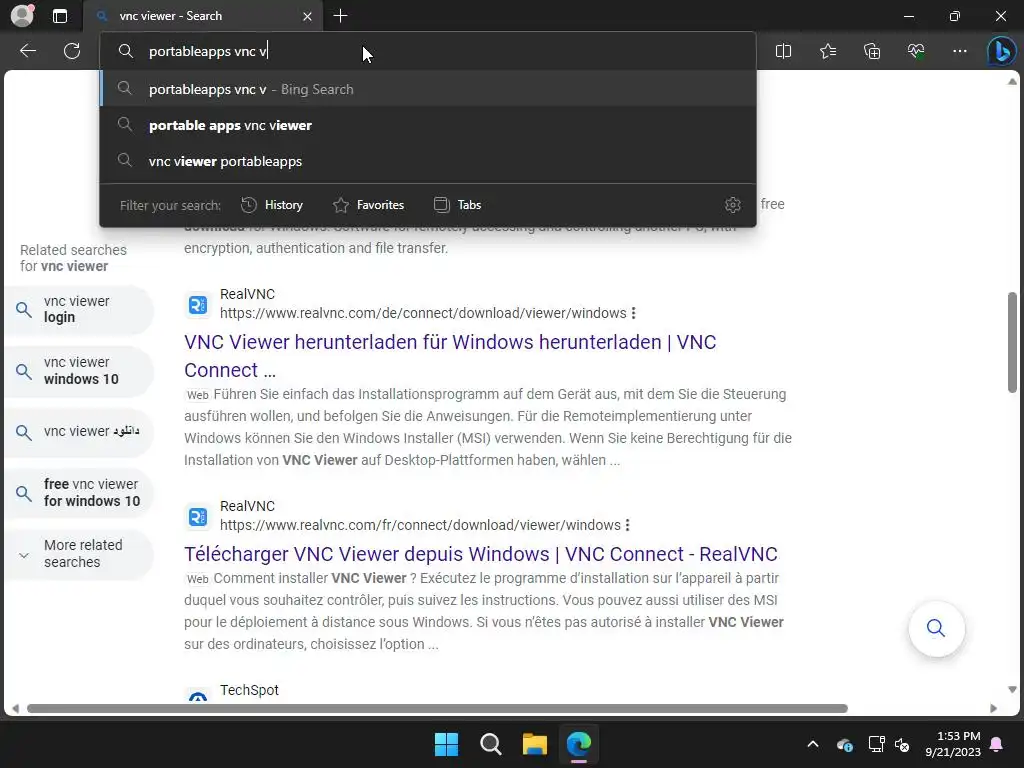Reload the page with the refresh icon
The width and height of the screenshot is (1024, 768).
[x=72, y=51]
